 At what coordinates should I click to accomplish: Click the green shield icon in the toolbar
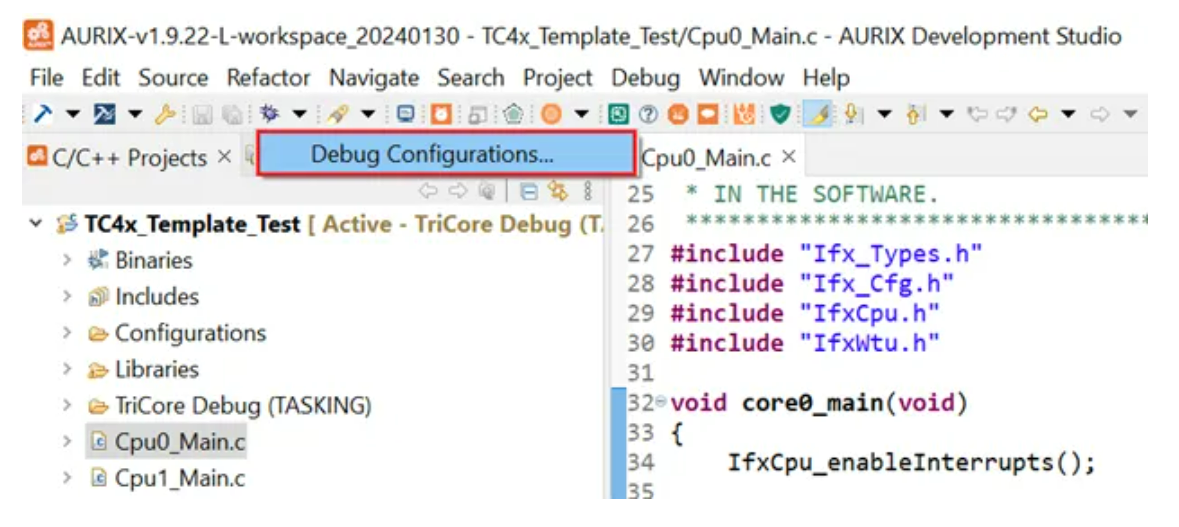[x=780, y=115]
